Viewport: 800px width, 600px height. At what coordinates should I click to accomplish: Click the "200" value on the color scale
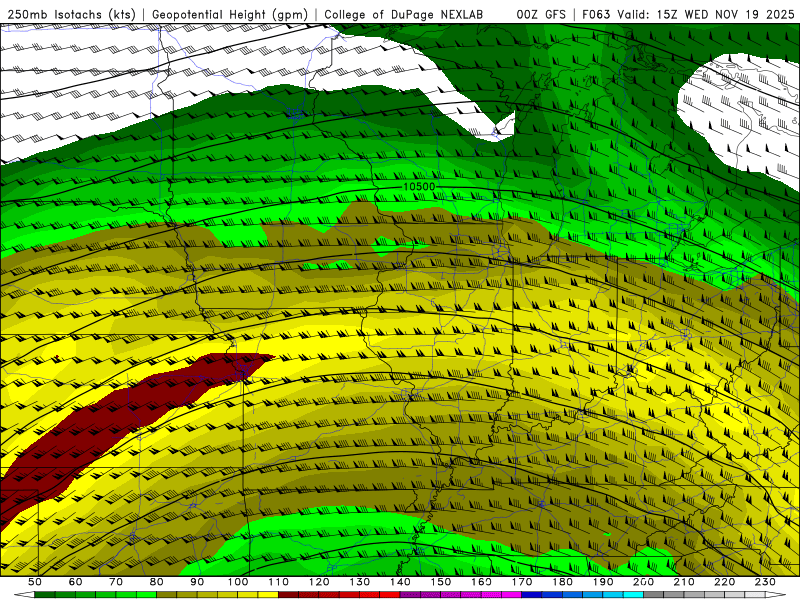(644, 582)
